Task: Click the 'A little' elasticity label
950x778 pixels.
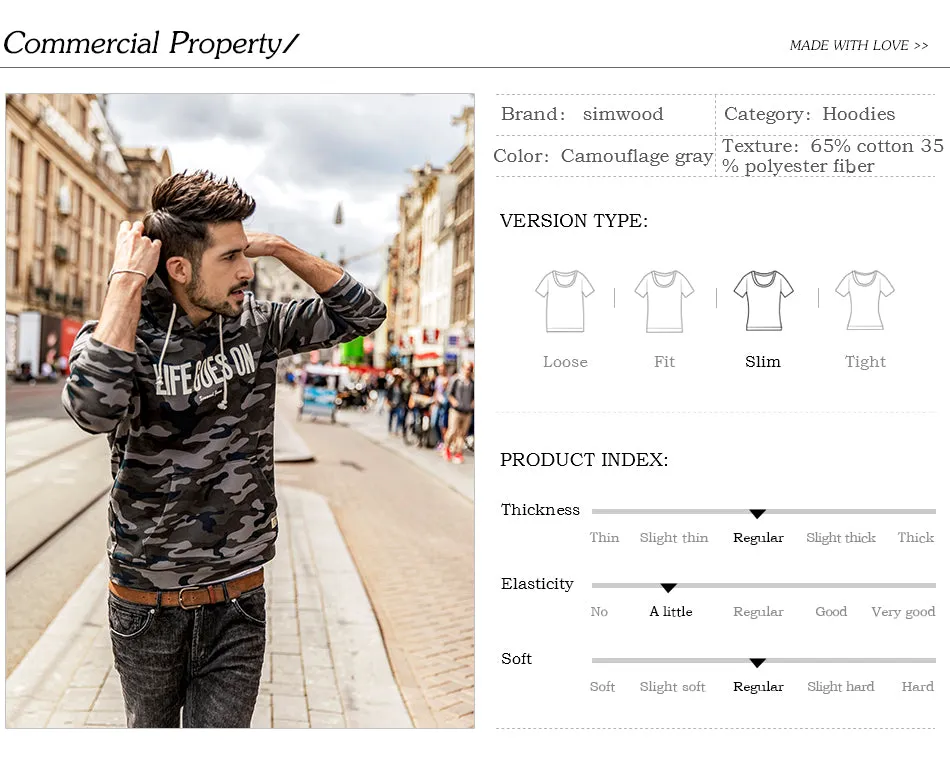Action: [x=671, y=611]
